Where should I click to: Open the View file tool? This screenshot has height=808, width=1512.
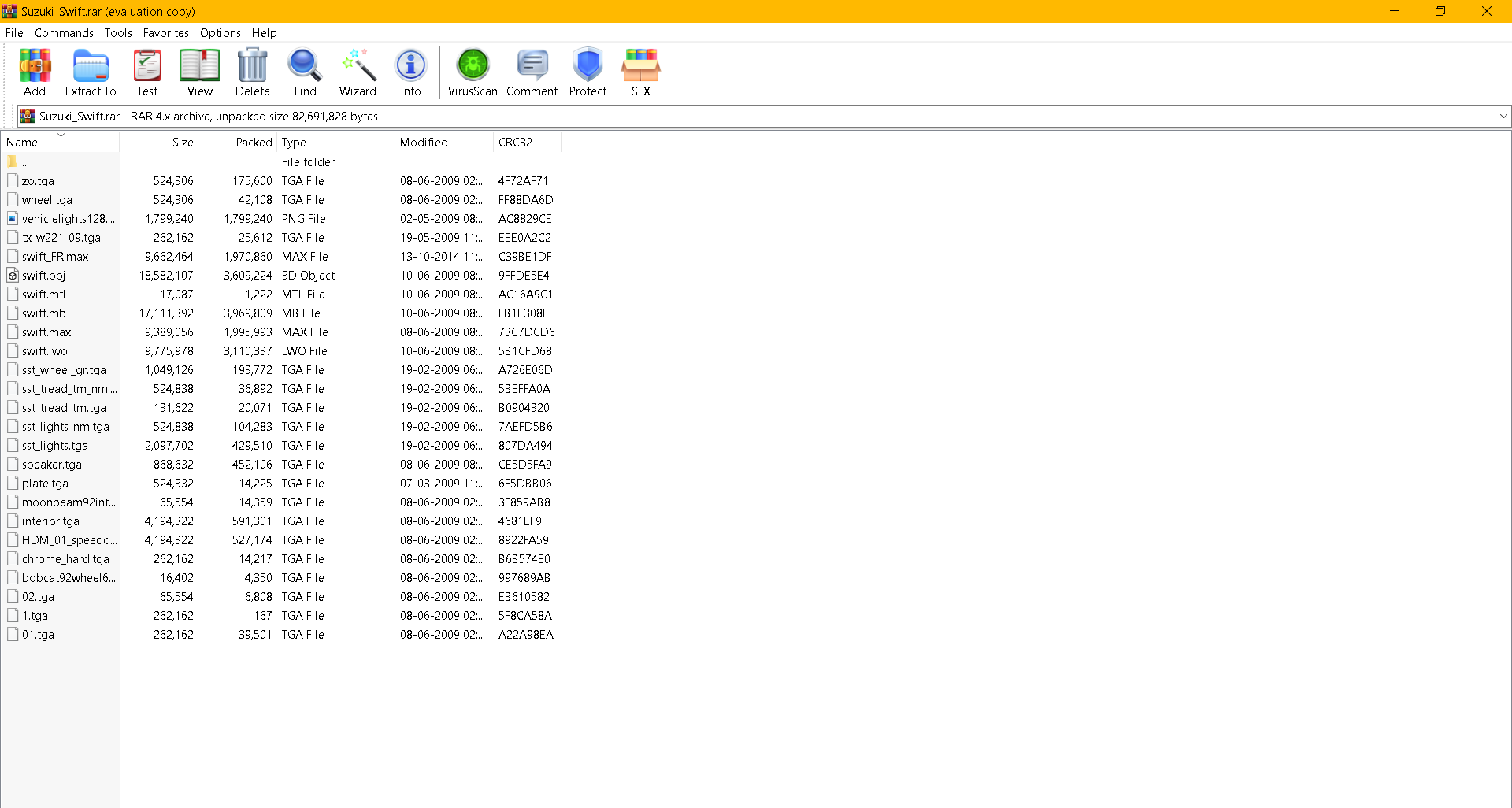[199, 65]
